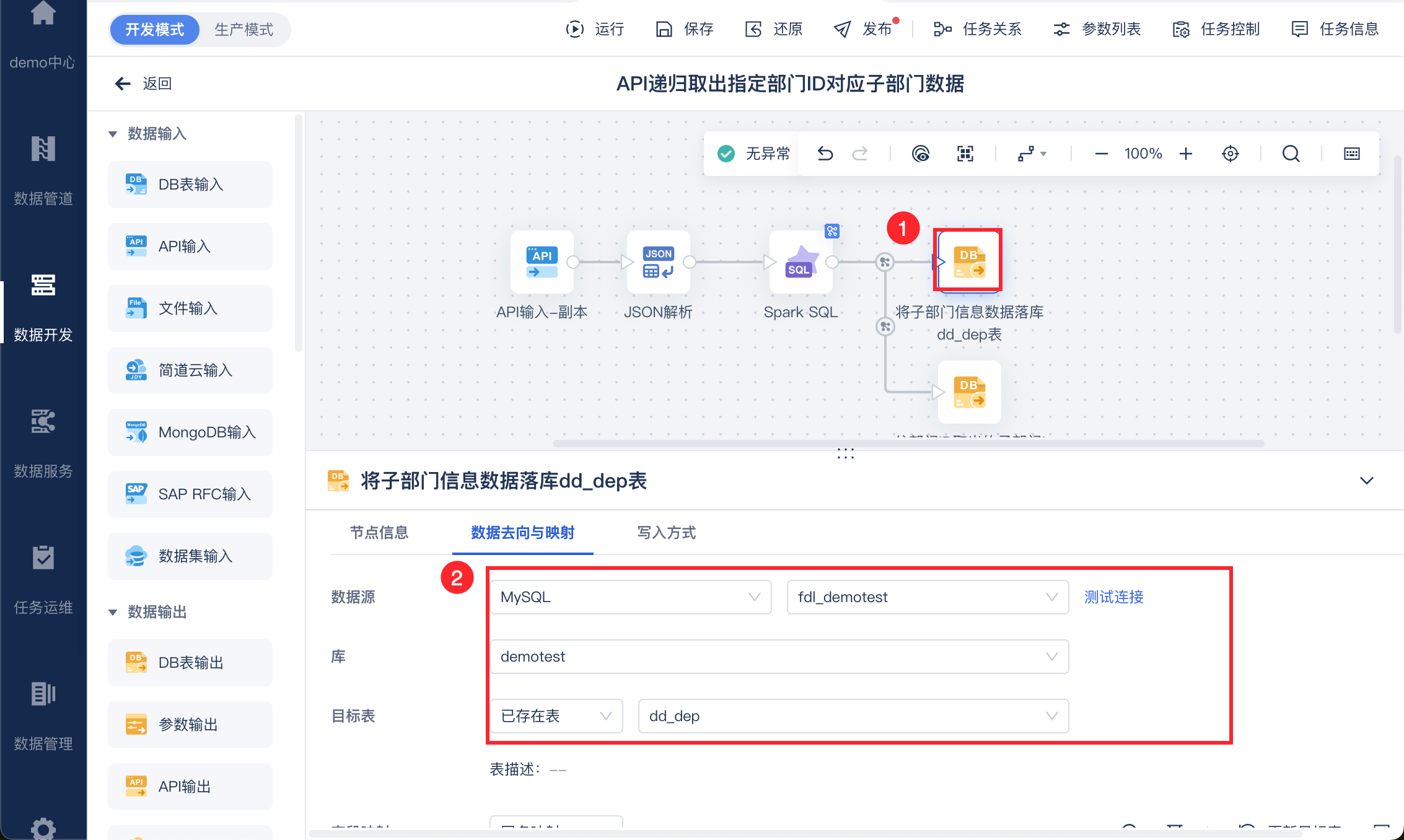Switch to 生产模式 mode
Screen dimensions: 1404x840
coord(244,30)
